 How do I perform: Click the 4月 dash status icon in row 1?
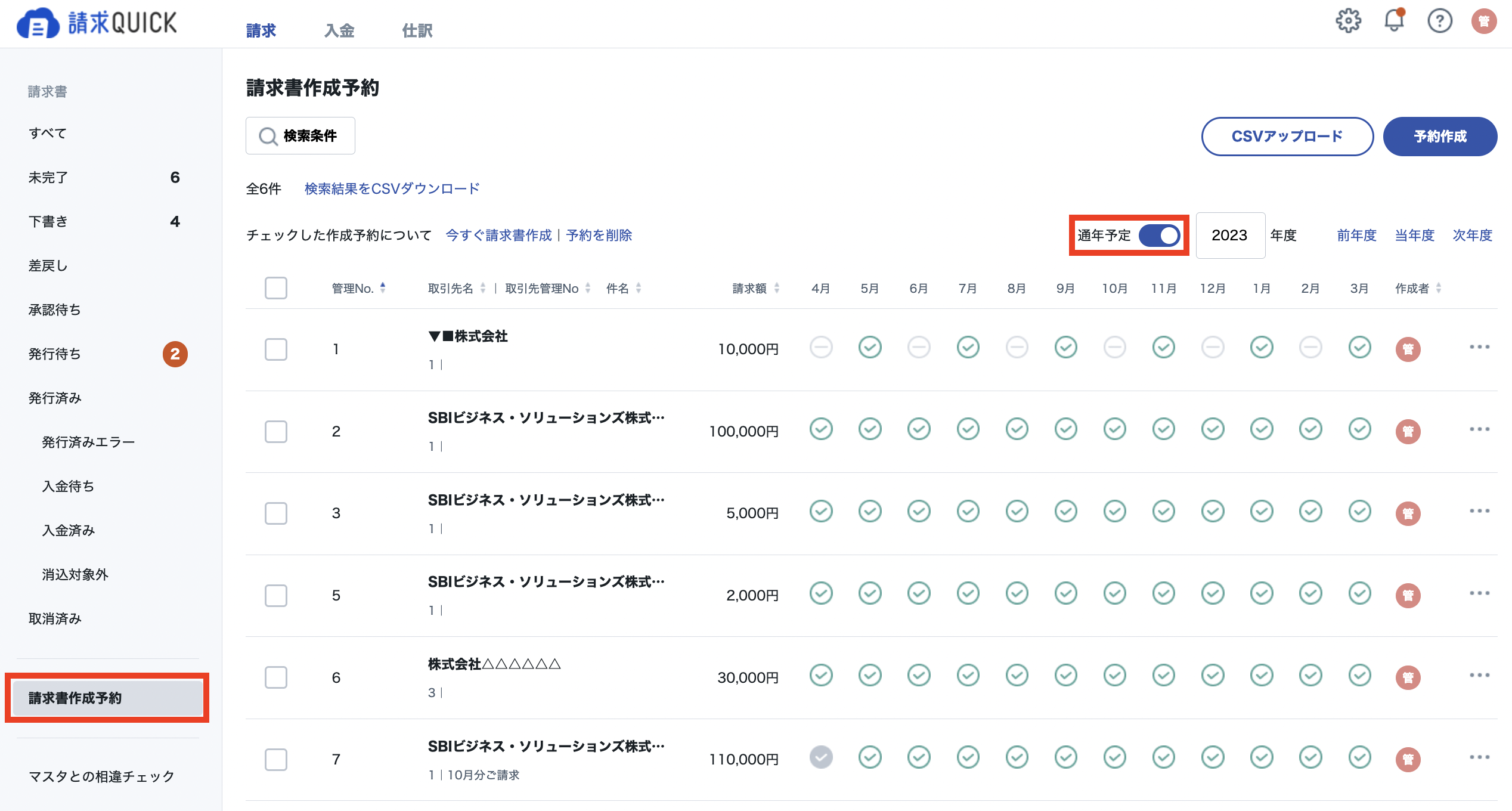pyautogui.click(x=821, y=347)
